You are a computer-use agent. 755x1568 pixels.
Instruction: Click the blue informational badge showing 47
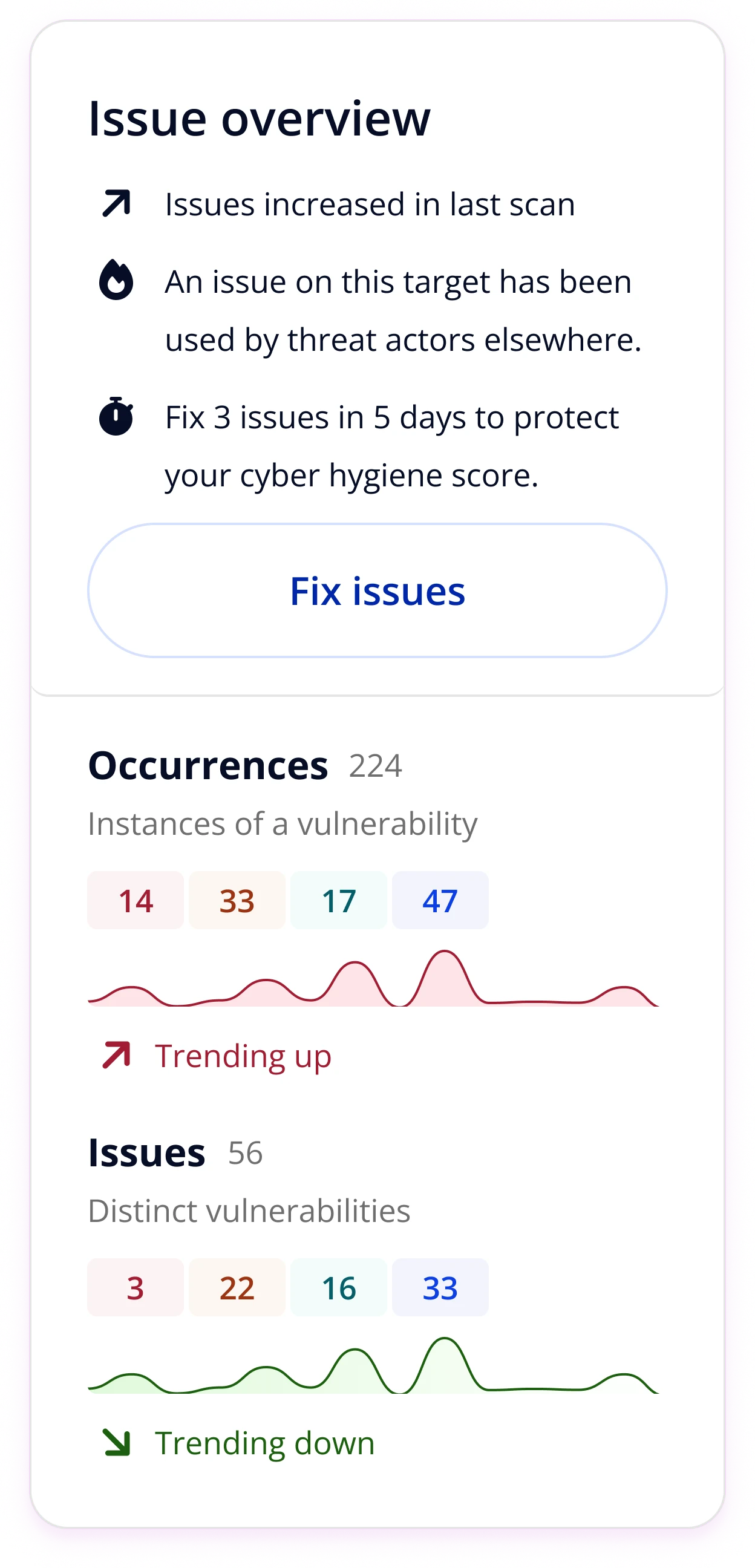click(x=440, y=900)
